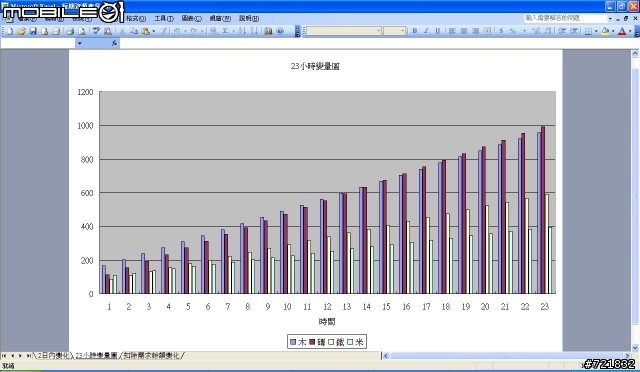Expand the Font Color dropdown arrow

click(630, 31)
